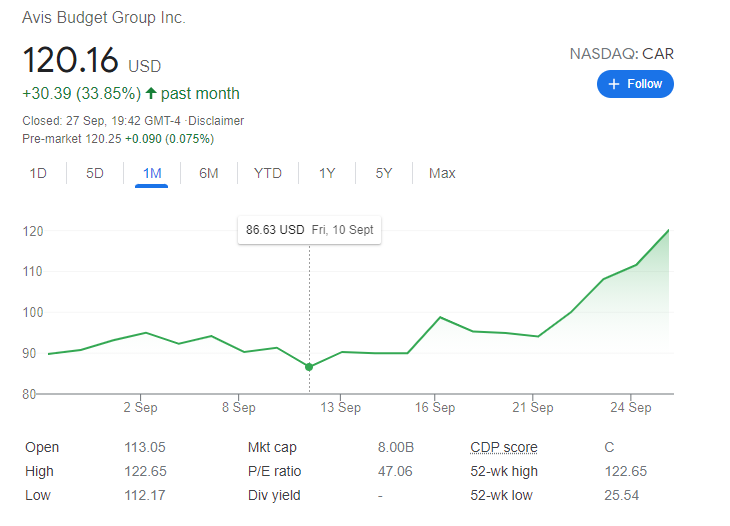Screen dimensions: 730x526
Task: Click the 13 Sep axis label
Action: [x=340, y=408]
